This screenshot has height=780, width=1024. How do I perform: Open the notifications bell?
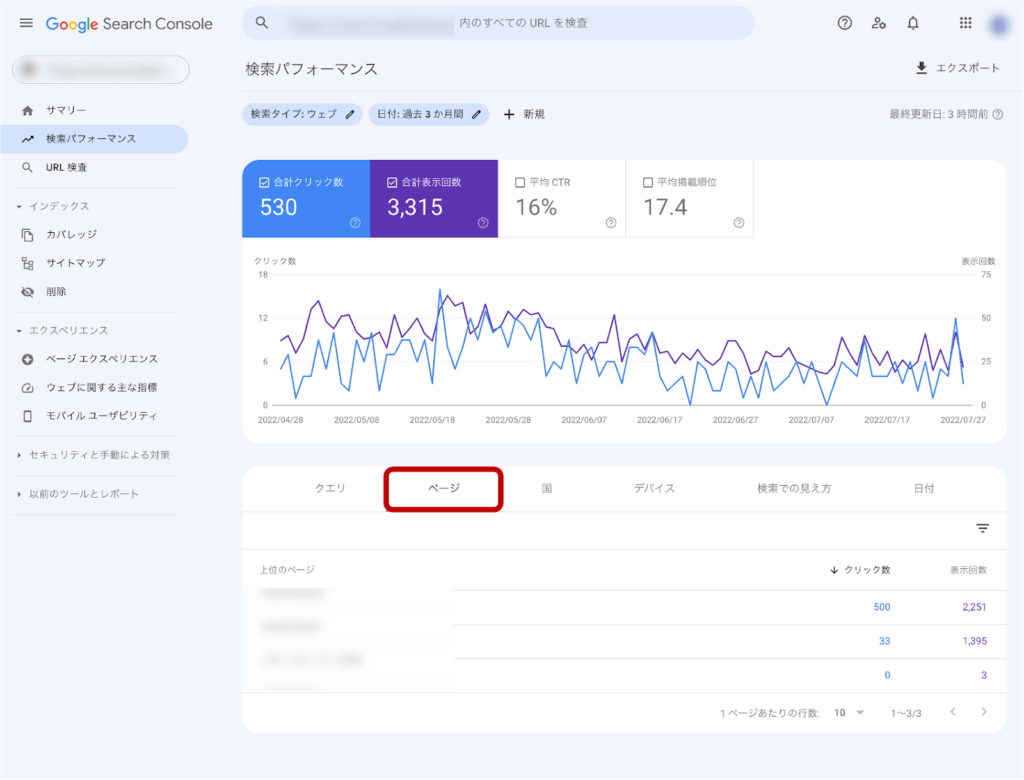913,23
